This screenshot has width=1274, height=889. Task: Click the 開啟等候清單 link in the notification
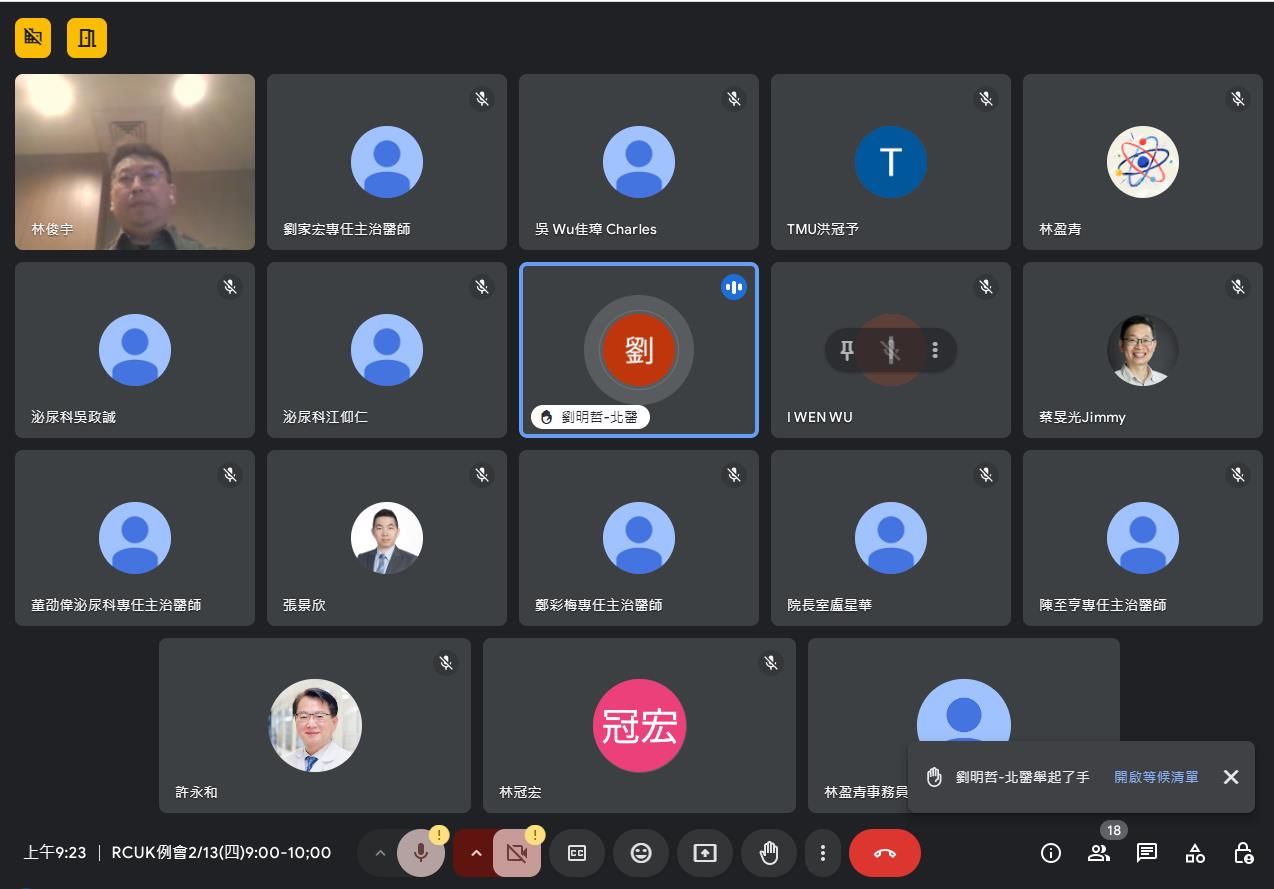pos(1156,777)
